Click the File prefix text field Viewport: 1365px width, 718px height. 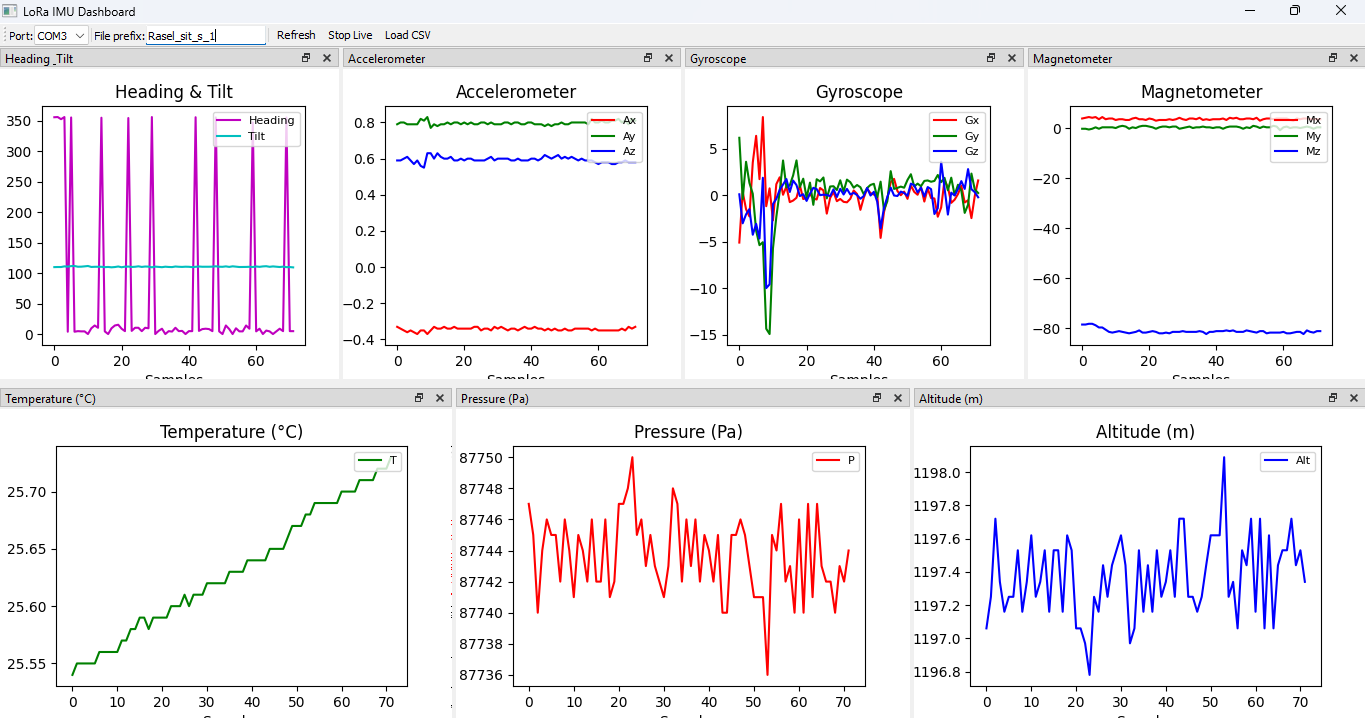(205, 36)
